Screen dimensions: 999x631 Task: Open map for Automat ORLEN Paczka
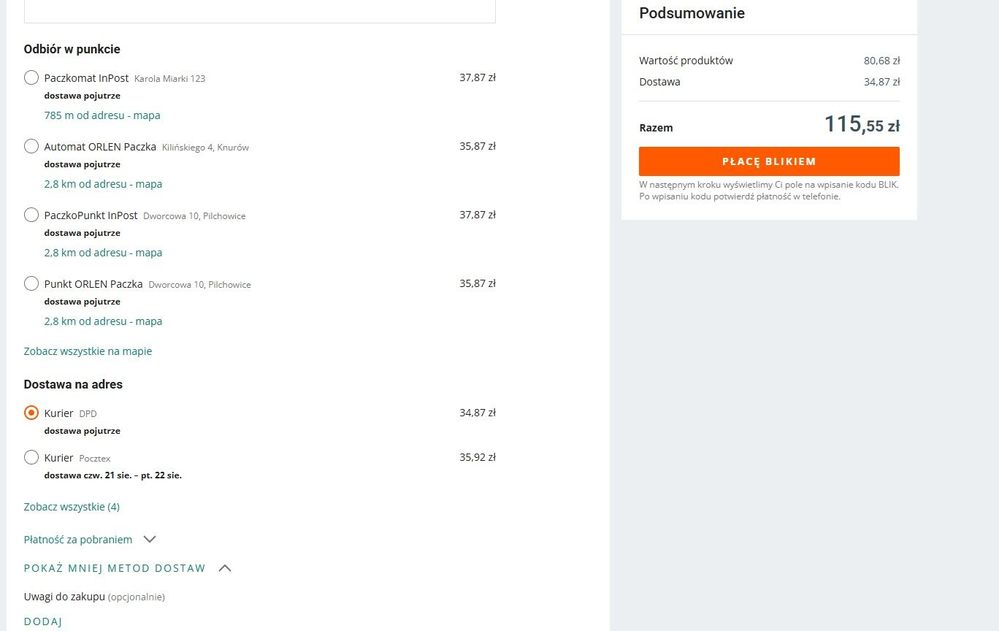click(x=103, y=184)
